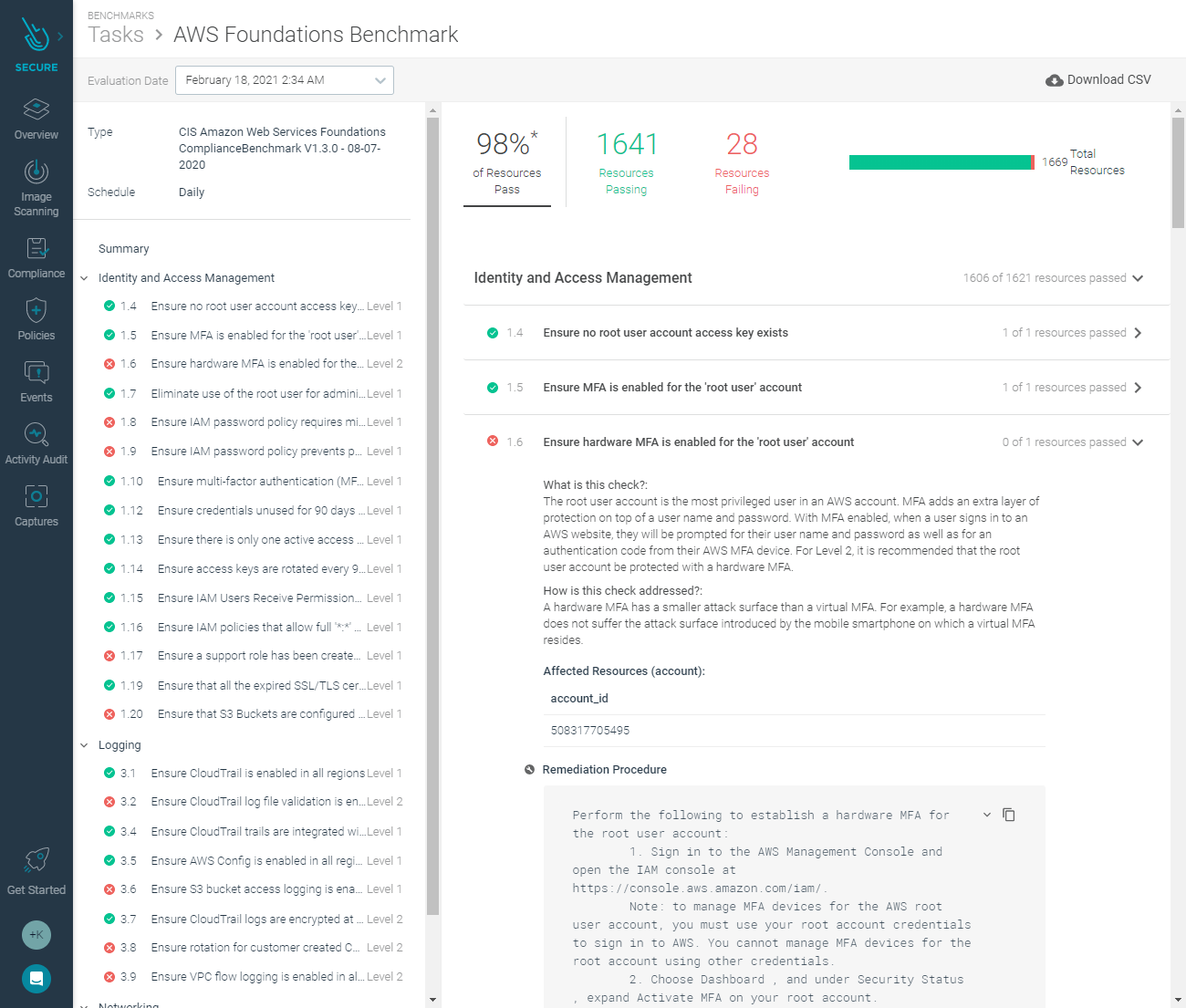Select check 3.4 CloudTrail trails are integrated
The image size is (1186, 1008).
(x=253, y=831)
